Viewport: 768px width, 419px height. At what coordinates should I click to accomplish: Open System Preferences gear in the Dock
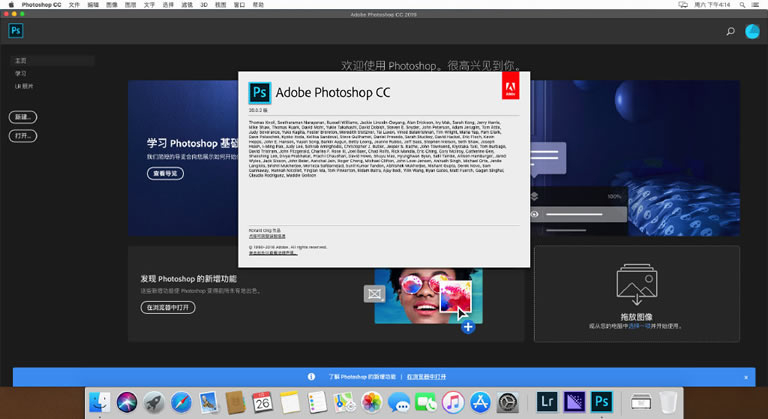[x=508, y=402]
